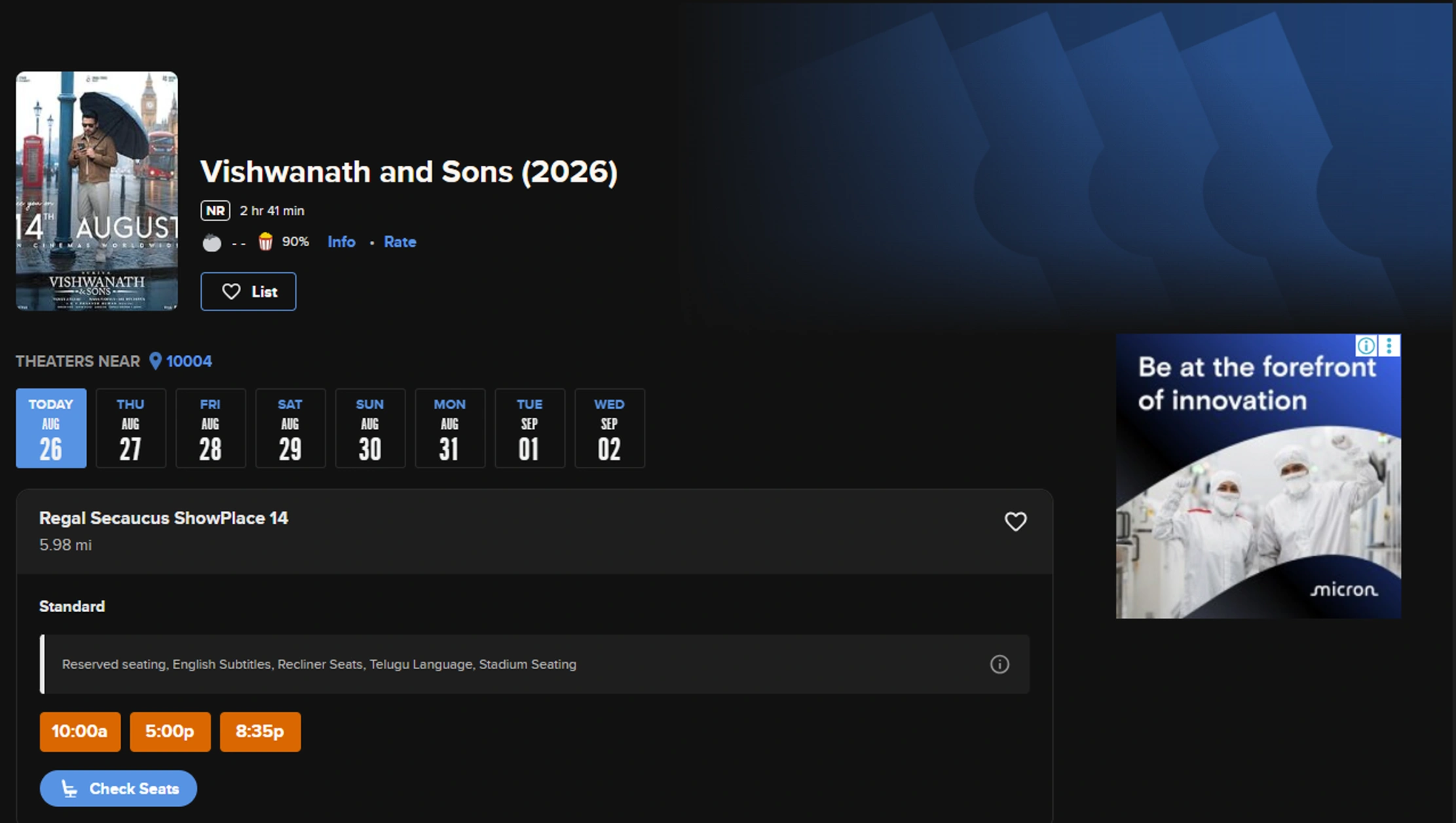The height and width of the screenshot is (823, 1456).
Task: Click the NR rating badge
Action: click(x=215, y=211)
